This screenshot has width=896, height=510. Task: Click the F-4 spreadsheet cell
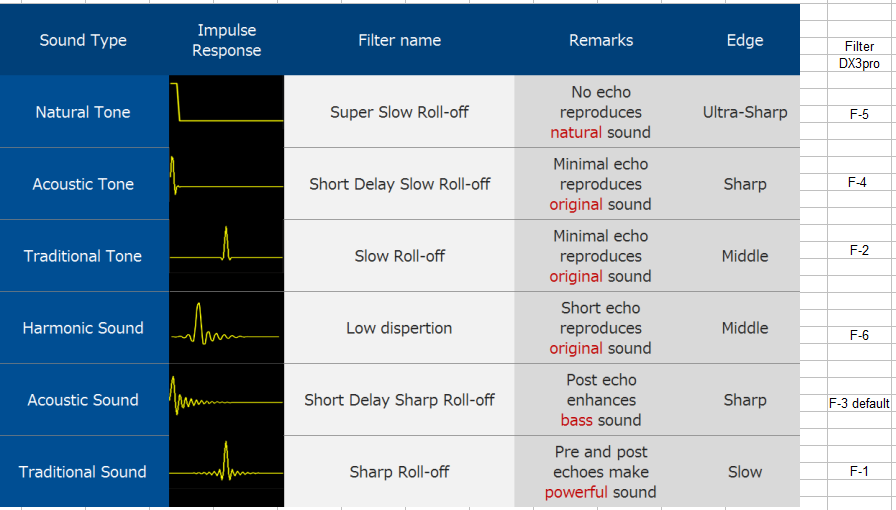[857, 182]
